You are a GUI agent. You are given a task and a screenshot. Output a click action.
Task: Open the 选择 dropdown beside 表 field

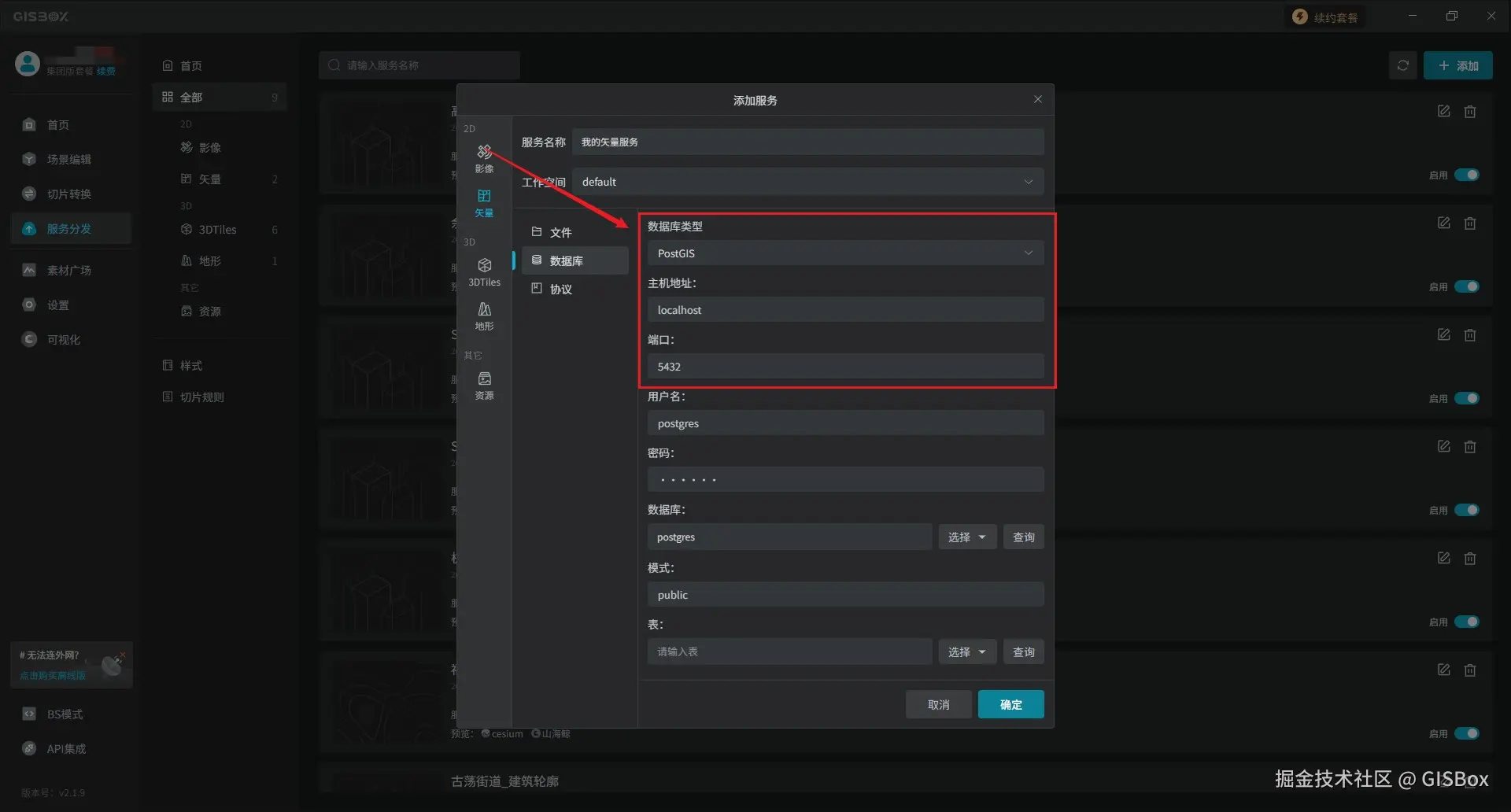967,651
